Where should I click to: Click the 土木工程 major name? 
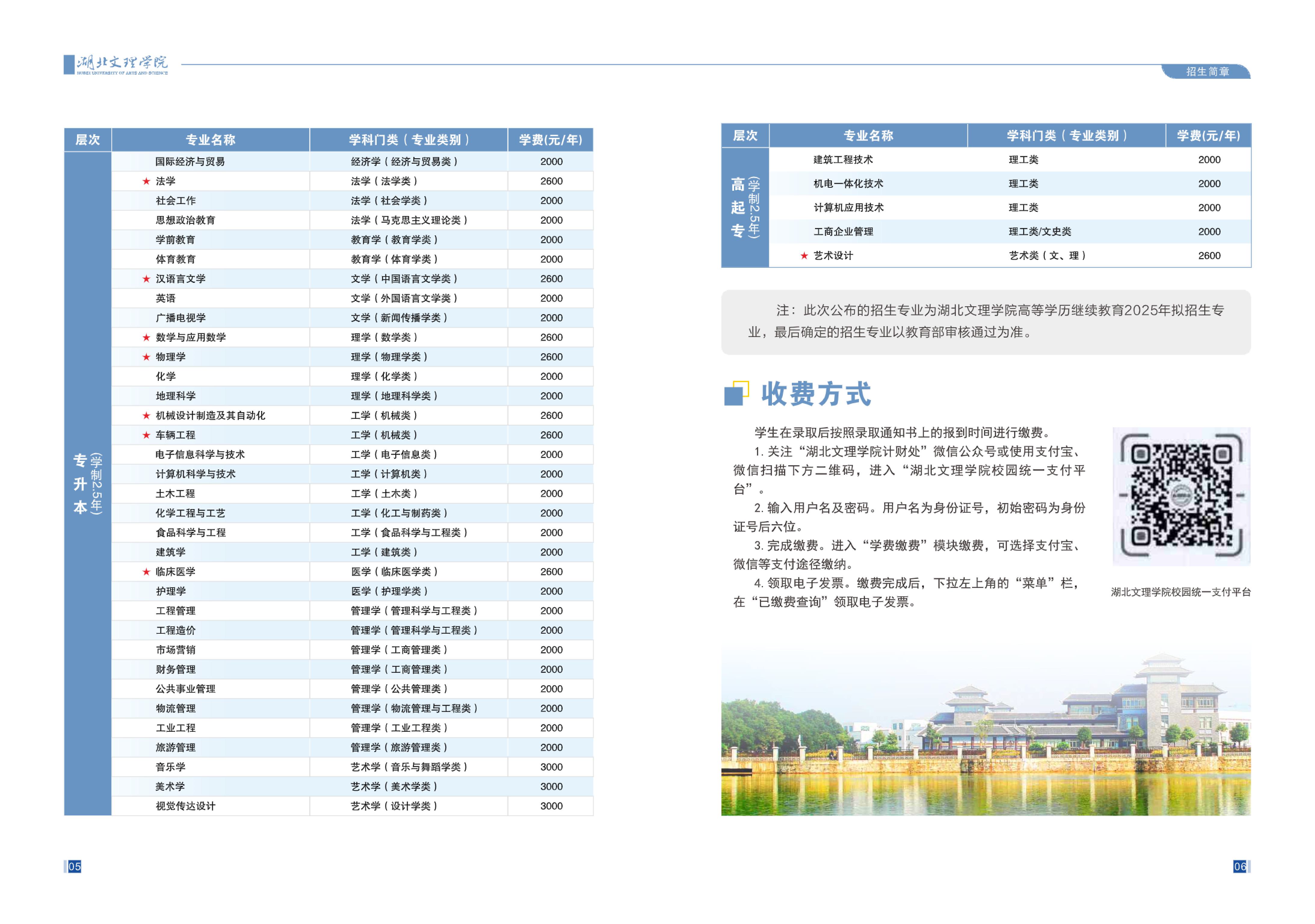pos(175,493)
